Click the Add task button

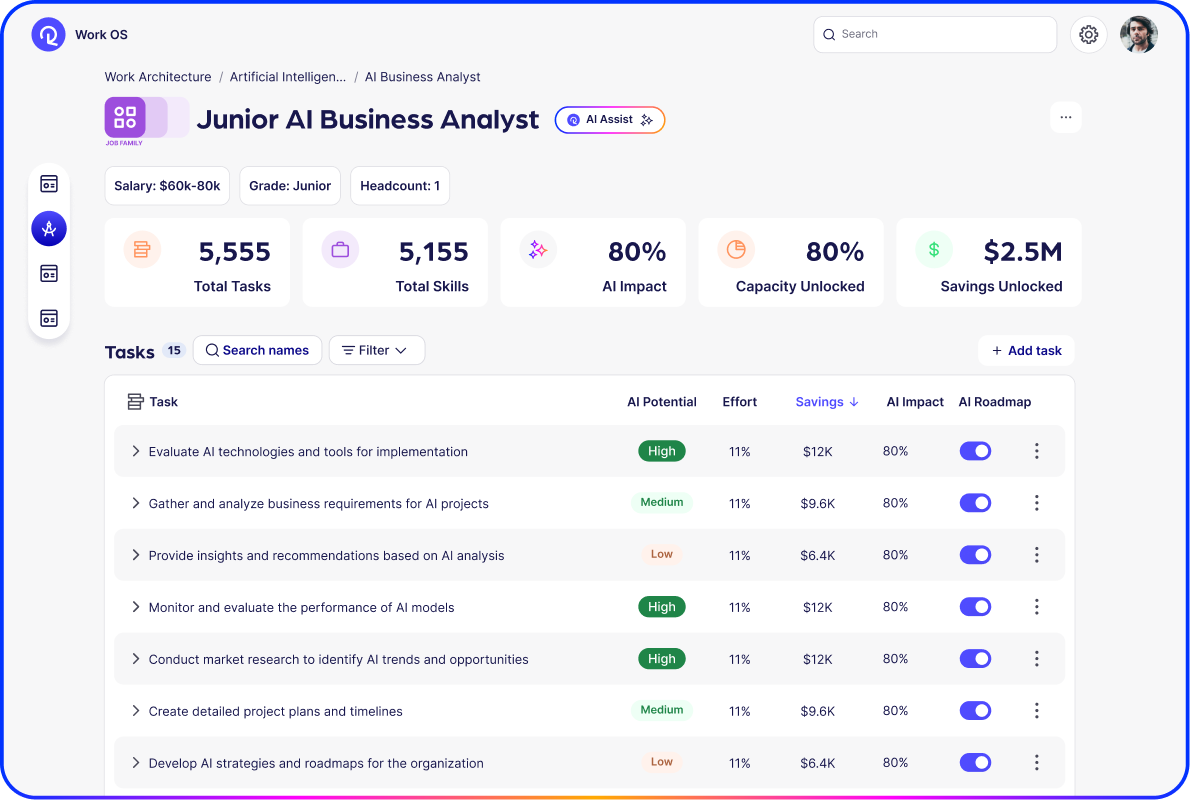(1026, 350)
